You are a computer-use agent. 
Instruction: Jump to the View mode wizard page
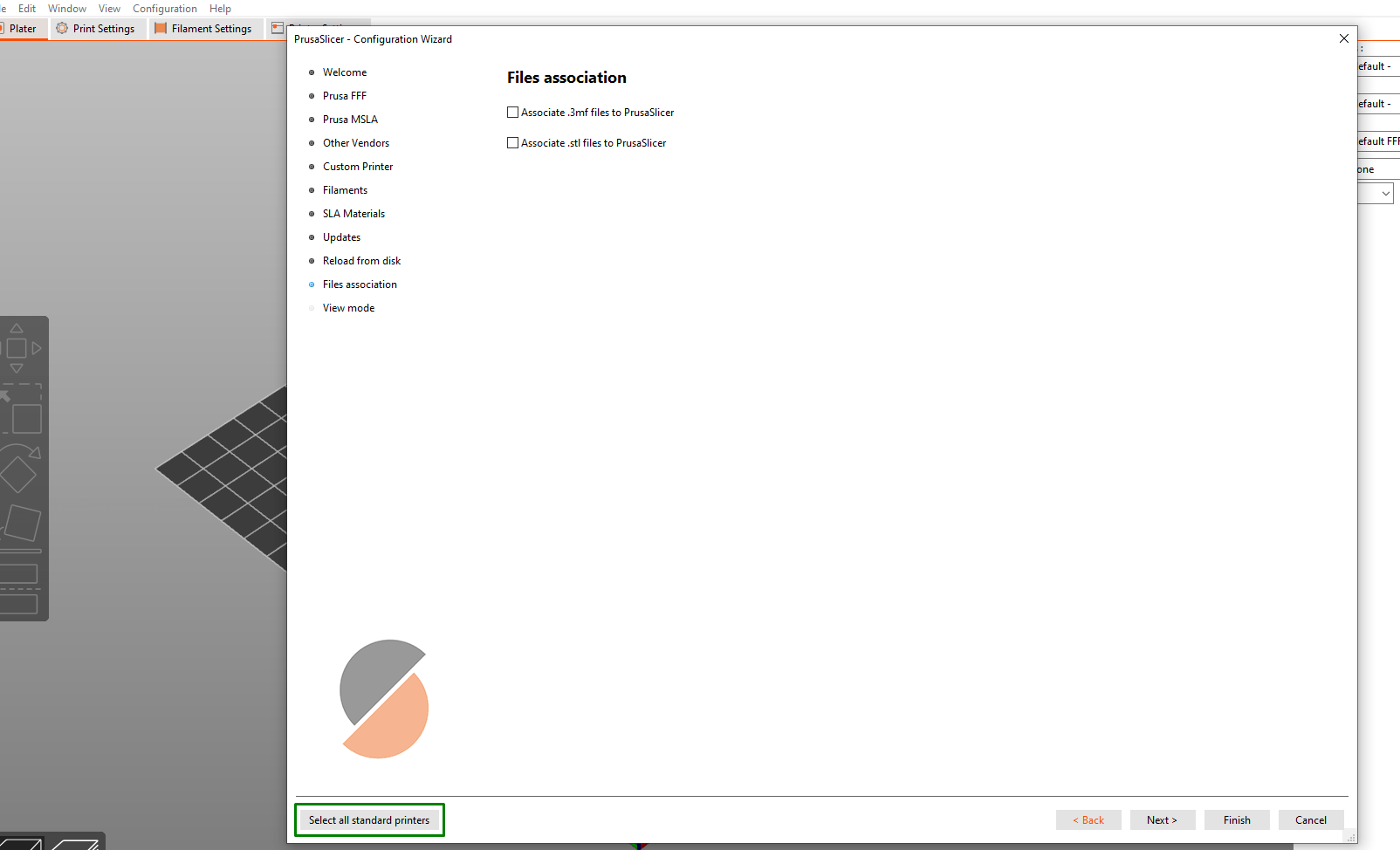(x=348, y=308)
